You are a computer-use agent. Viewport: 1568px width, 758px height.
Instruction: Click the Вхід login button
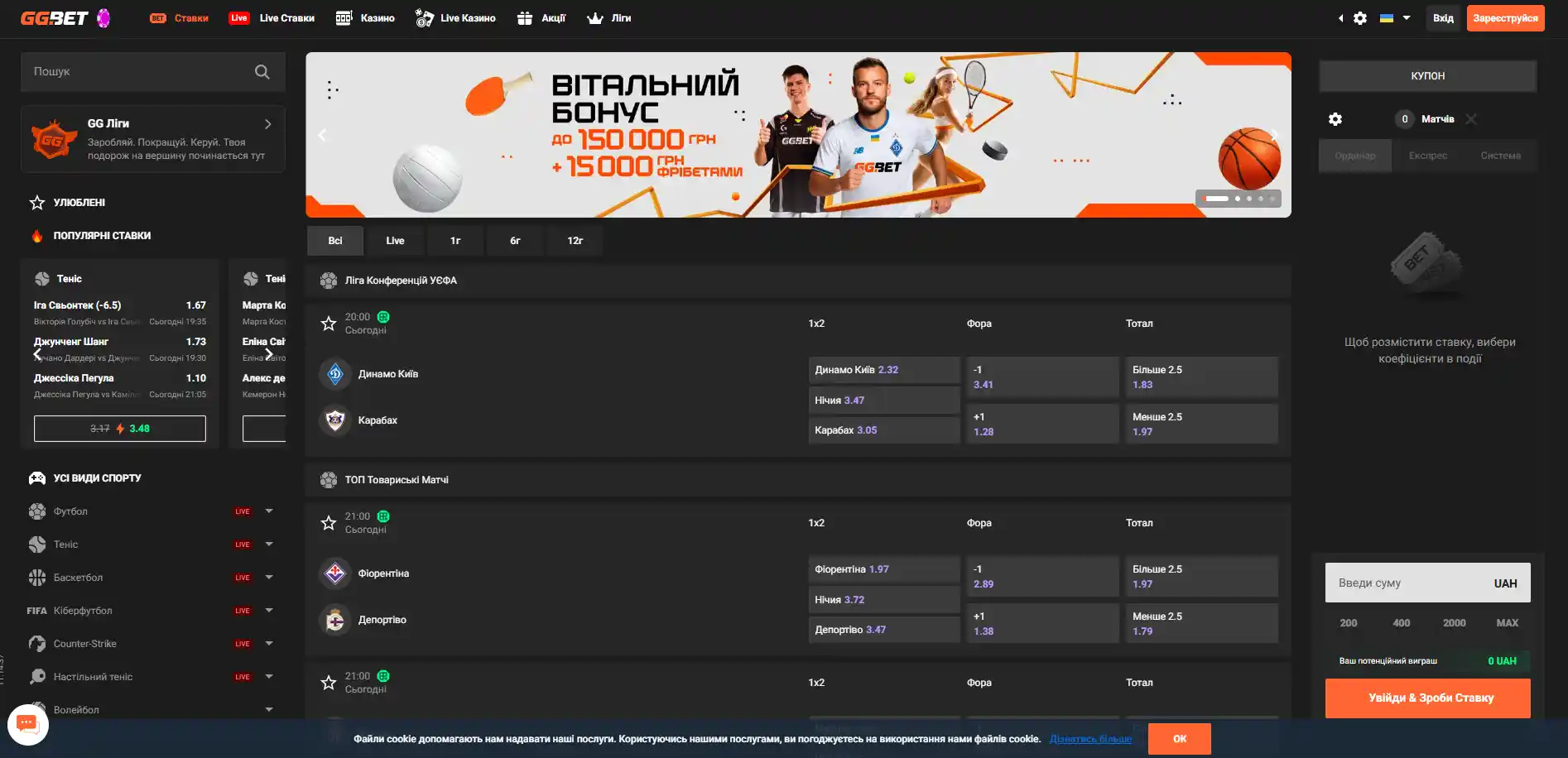point(1443,18)
